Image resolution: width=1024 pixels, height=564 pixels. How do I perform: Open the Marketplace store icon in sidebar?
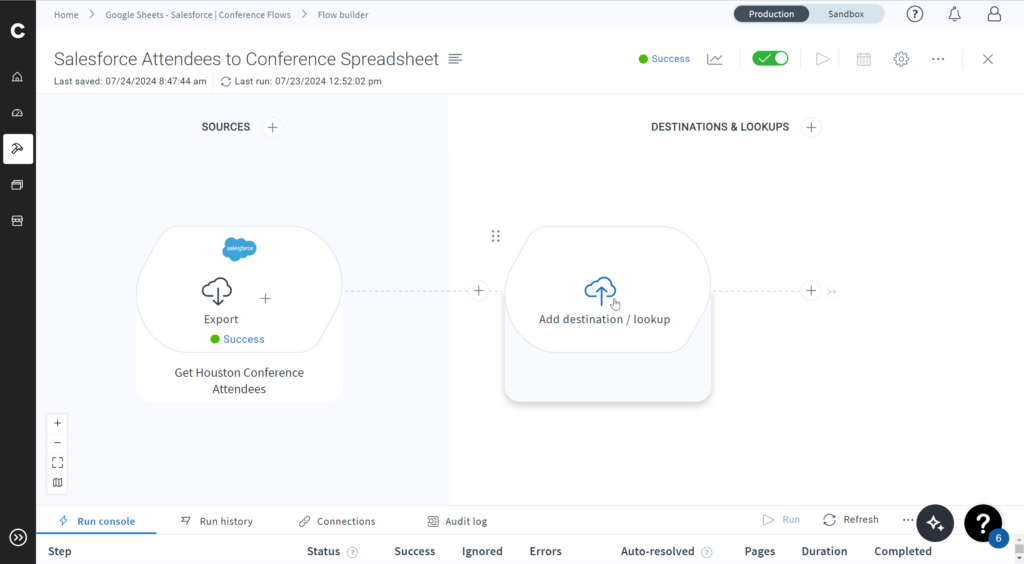(x=18, y=221)
